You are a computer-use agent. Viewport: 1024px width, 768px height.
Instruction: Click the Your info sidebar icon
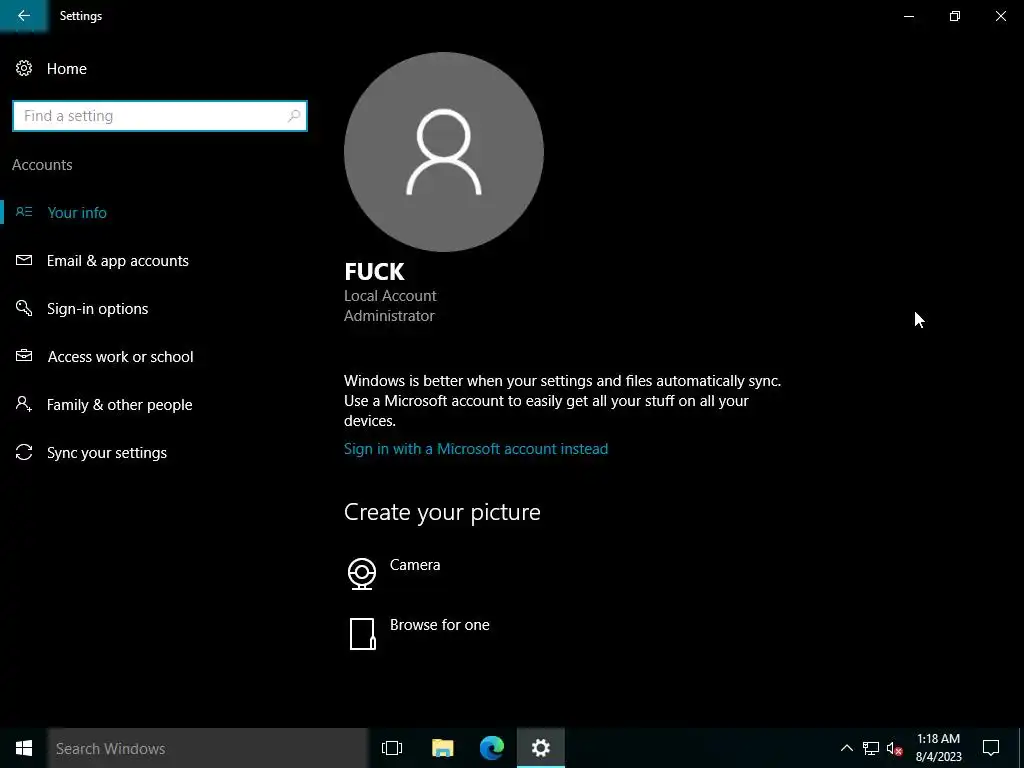tap(24, 212)
